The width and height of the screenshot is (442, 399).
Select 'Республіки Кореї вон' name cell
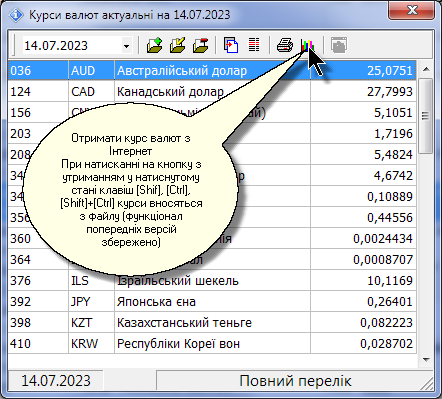click(212, 343)
